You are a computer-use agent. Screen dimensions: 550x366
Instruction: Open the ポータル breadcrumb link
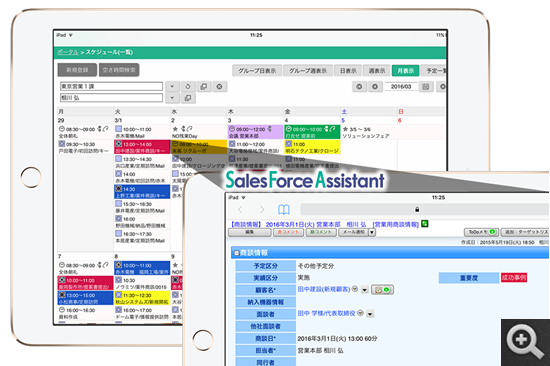coord(68,52)
